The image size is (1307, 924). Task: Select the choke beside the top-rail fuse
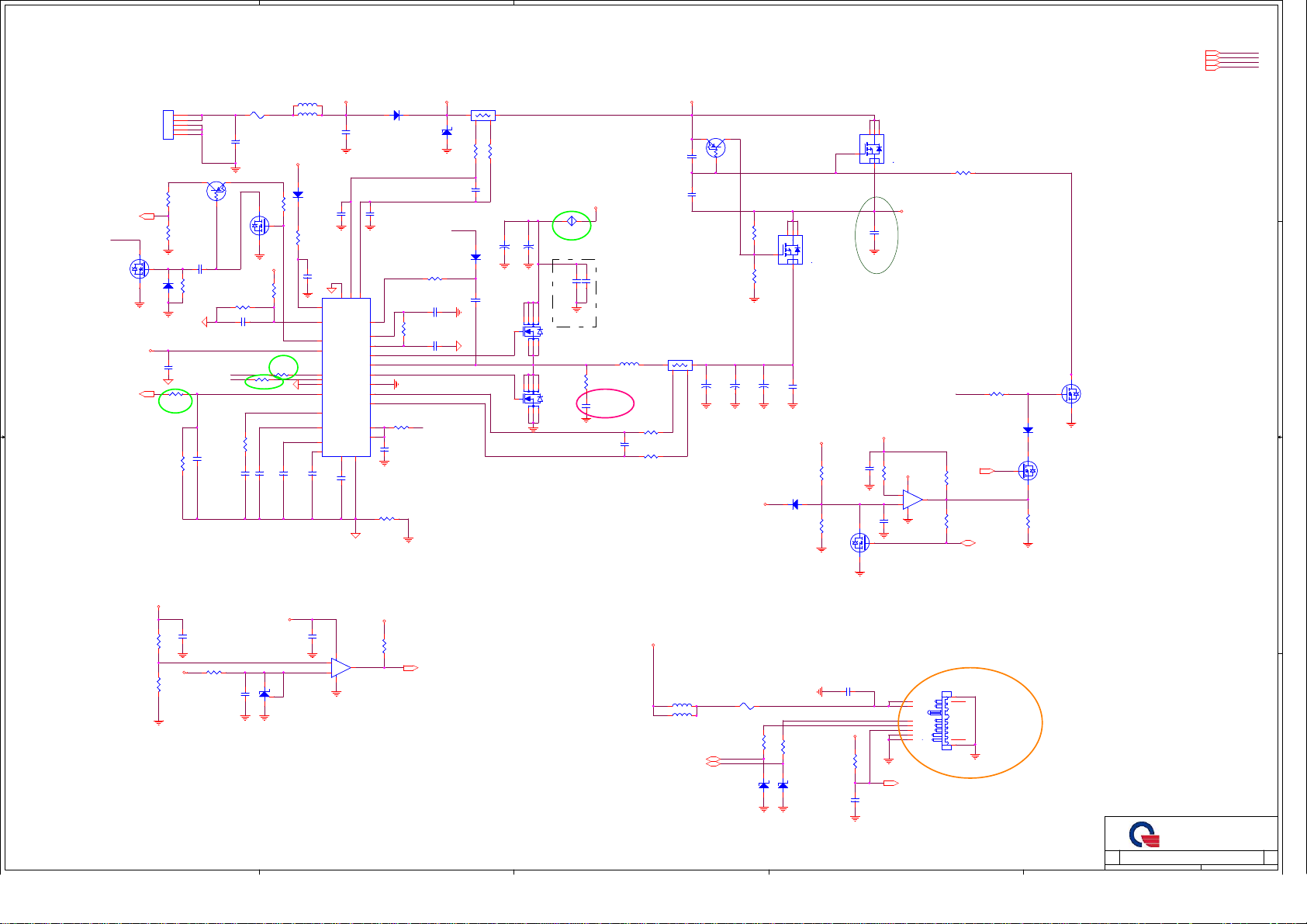pyautogui.click(x=308, y=110)
